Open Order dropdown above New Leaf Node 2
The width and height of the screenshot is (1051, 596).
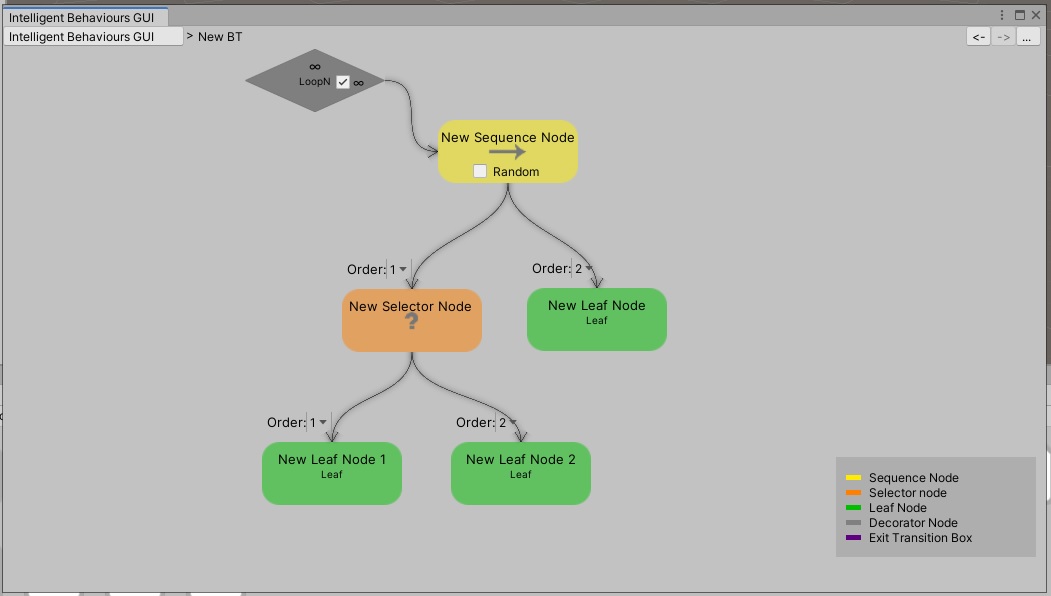pyautogui.click(x=507, y=423)
